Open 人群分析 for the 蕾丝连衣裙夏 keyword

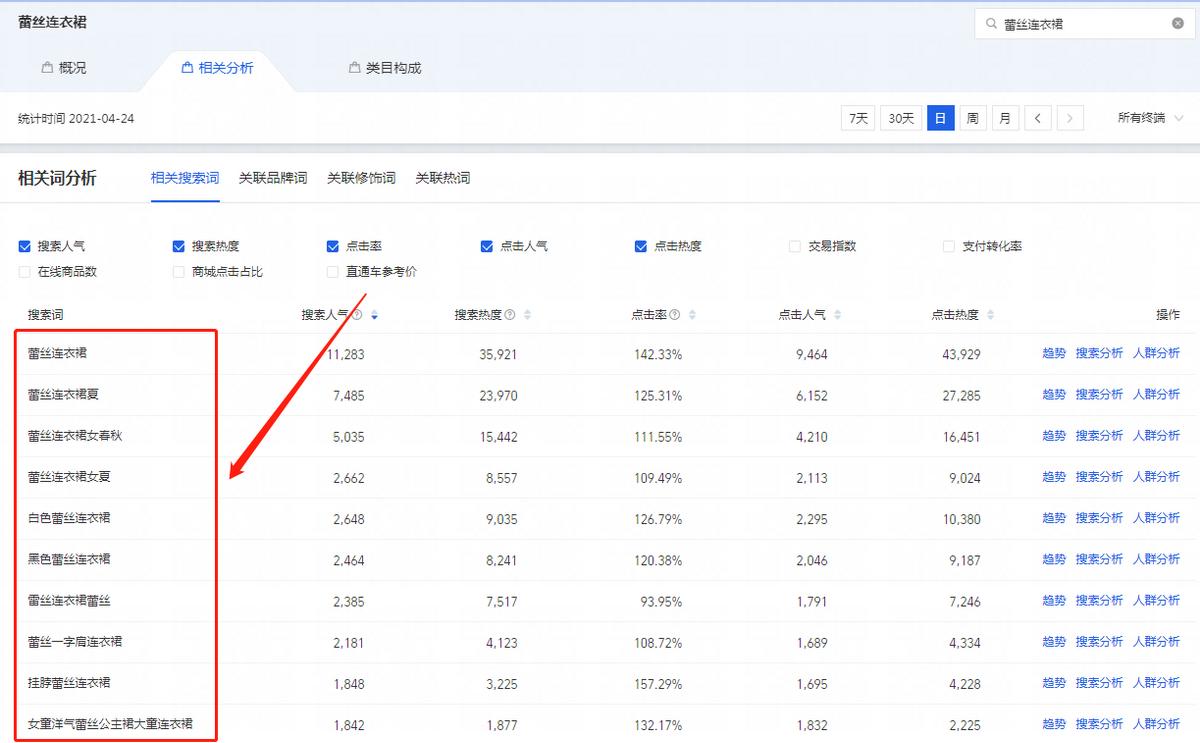pyautogui.click(x=1157, y=394)
